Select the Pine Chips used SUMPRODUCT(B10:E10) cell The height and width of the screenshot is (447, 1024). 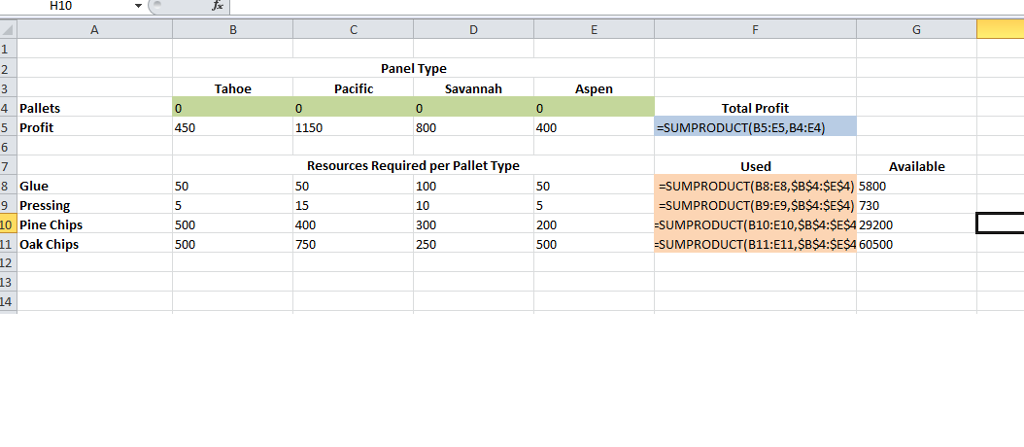point(756,224)
